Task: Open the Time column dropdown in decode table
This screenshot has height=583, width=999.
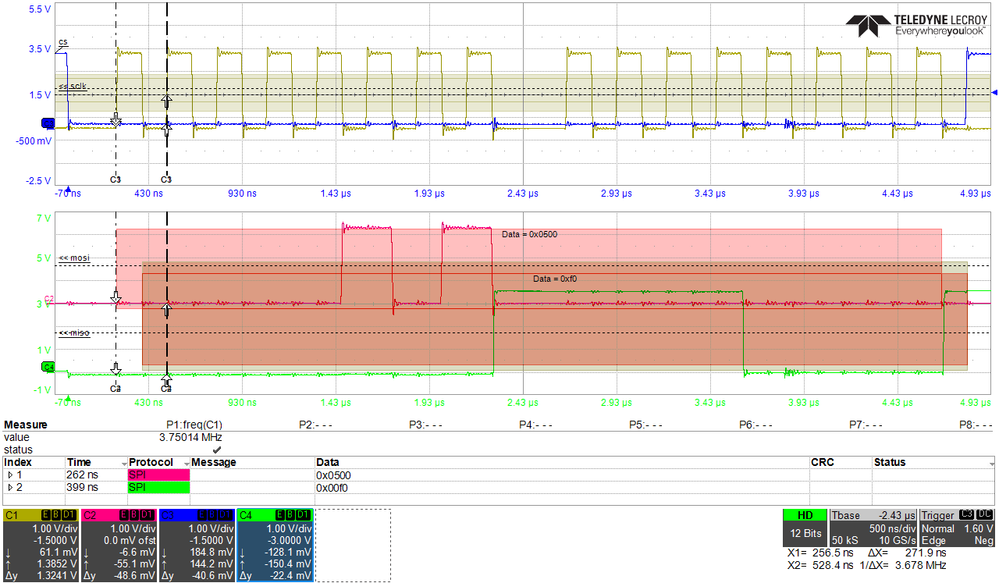Action: 122,462
